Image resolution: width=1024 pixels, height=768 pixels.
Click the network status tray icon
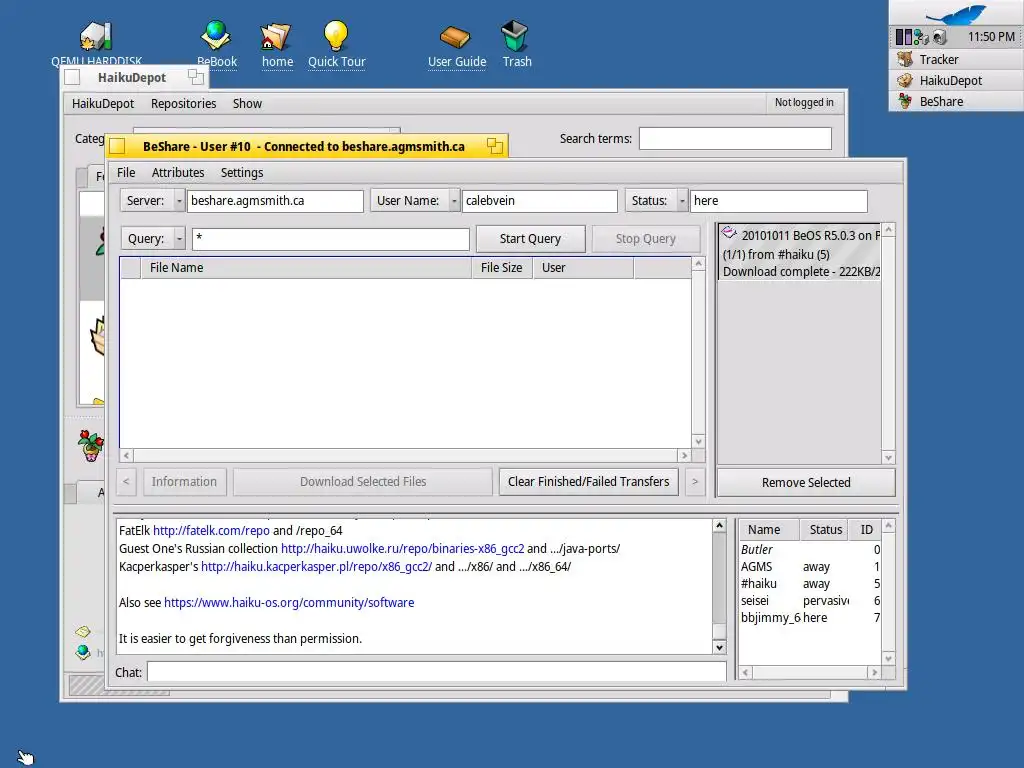(921, 37)
